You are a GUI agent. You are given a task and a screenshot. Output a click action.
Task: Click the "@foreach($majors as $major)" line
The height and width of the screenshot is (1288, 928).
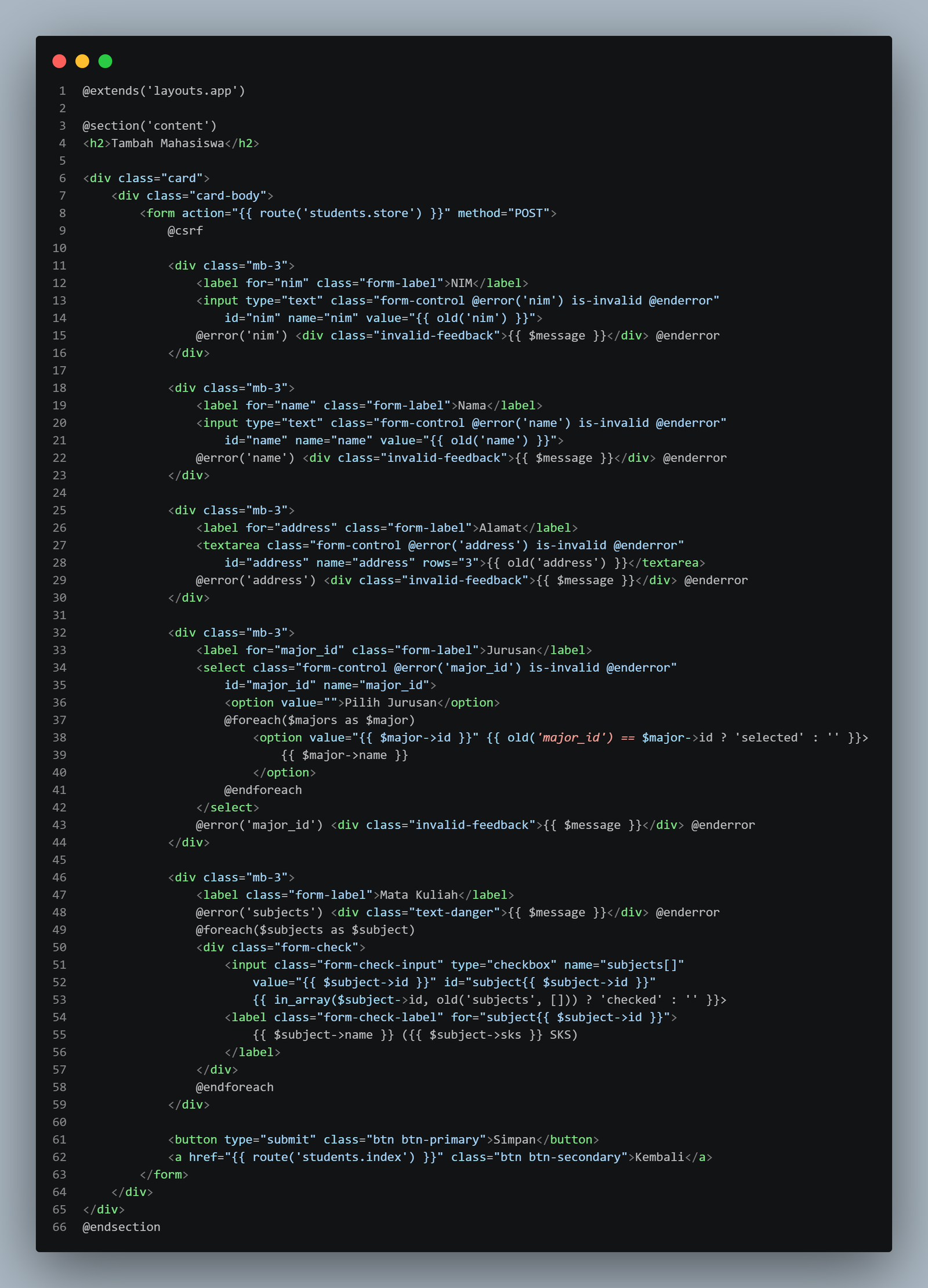(320, 720)
